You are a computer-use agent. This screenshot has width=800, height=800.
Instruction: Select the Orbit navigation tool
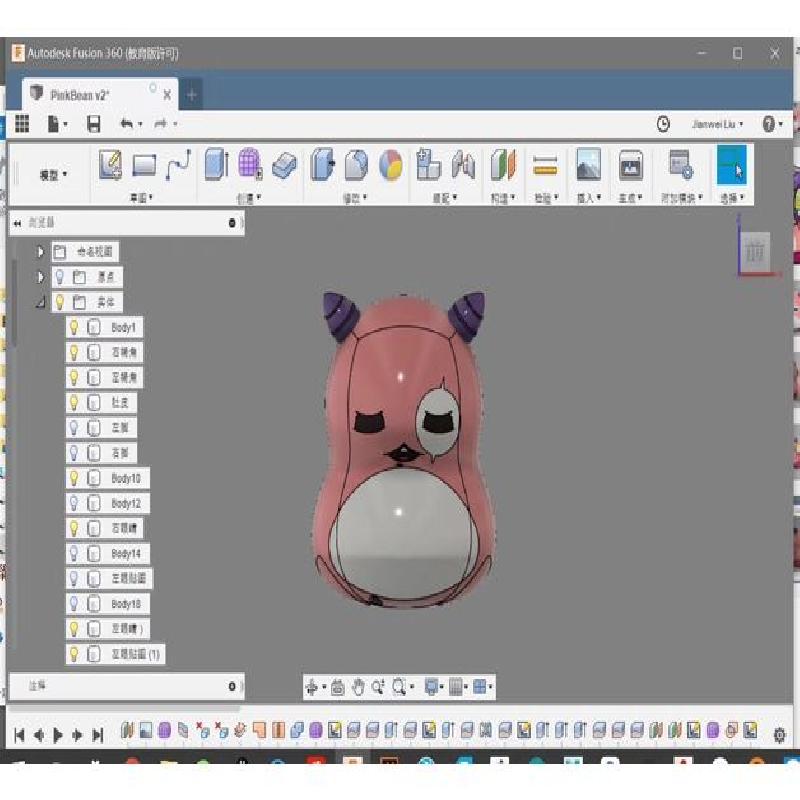tap(311, 687)
